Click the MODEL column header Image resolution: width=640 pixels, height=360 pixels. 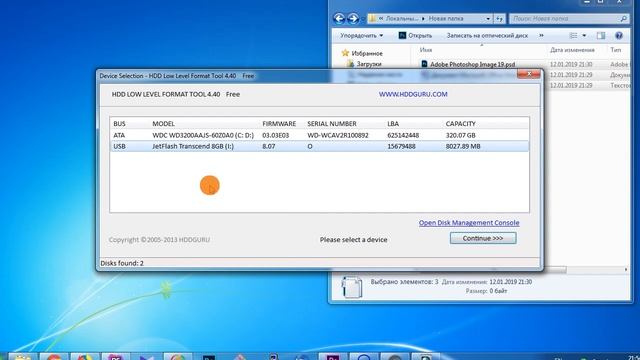click(x=163, y=124)
